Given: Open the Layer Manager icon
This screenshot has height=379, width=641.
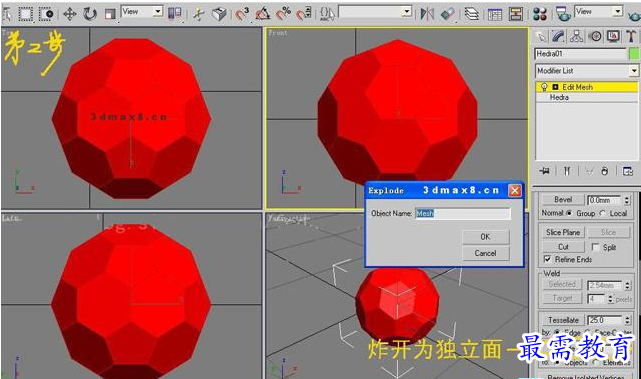Looking at the screenshot, I should click(472, 14).
